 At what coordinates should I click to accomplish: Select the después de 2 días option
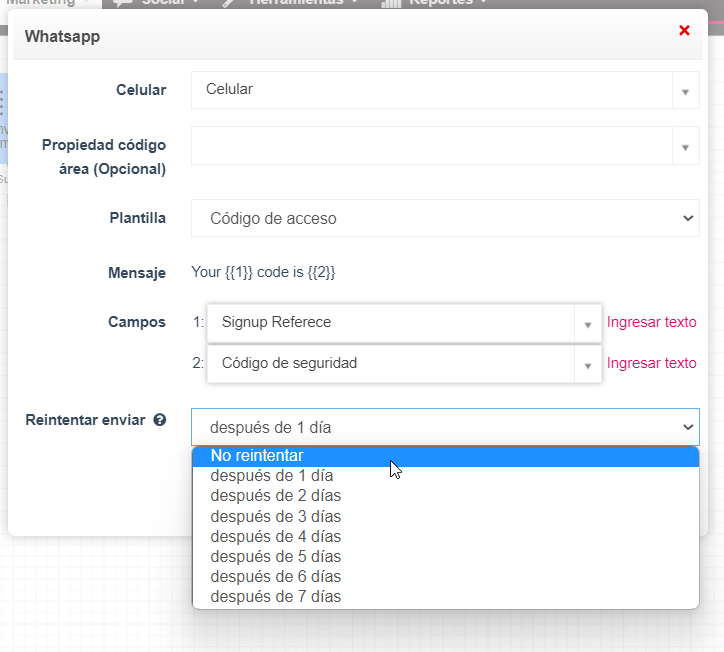pyautogui.click(x=446, y=495)
